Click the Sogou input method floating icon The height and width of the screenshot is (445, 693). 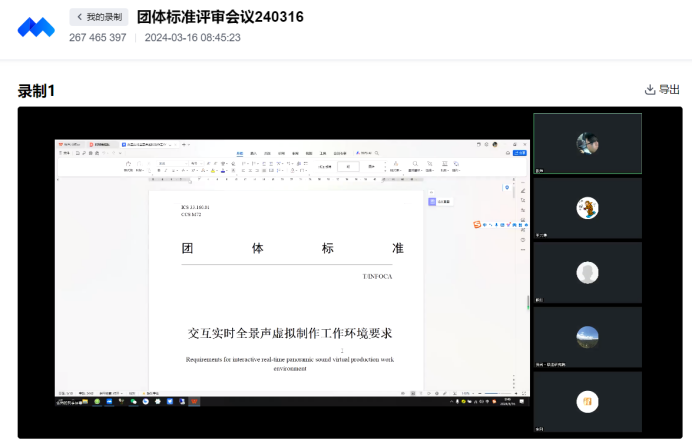477,225
